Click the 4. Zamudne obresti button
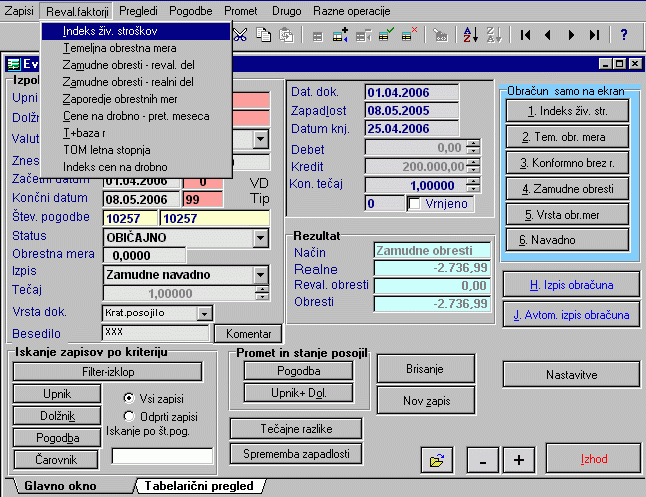 click(x=567, y=189)
